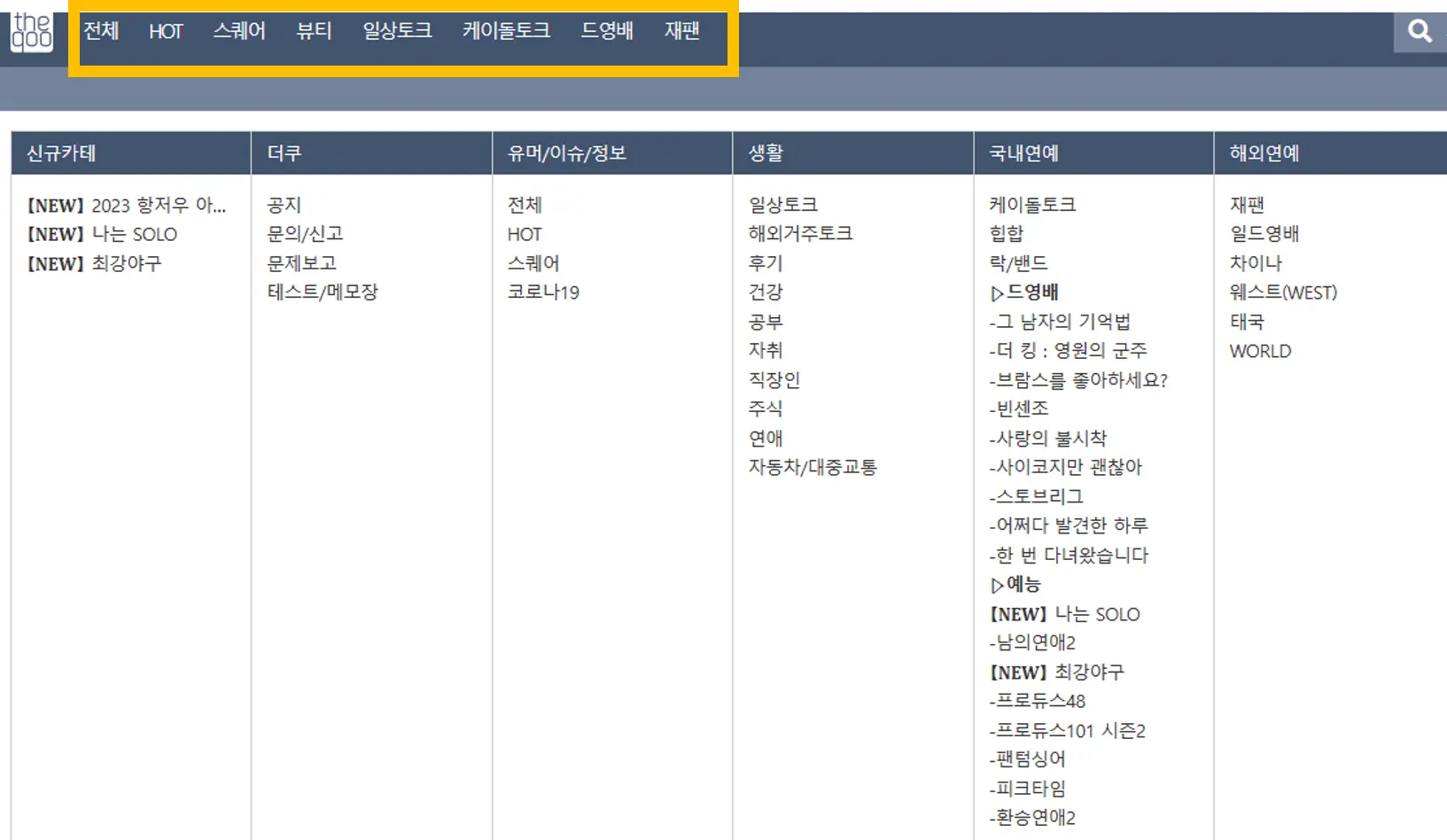Open the 웨스트(WEST) board
The height and width of the screenshot is (840, 1447).
coord(1283,292)
